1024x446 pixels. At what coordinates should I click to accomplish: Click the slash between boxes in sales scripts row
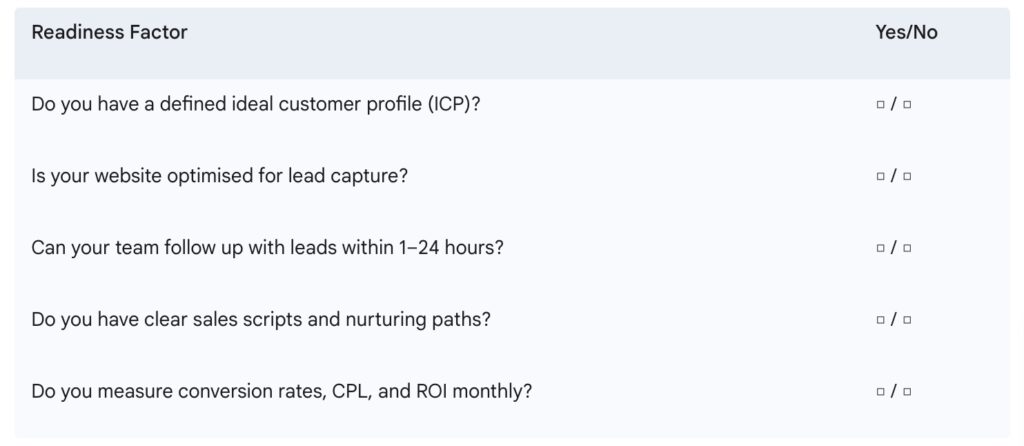(x=894, y=320)
